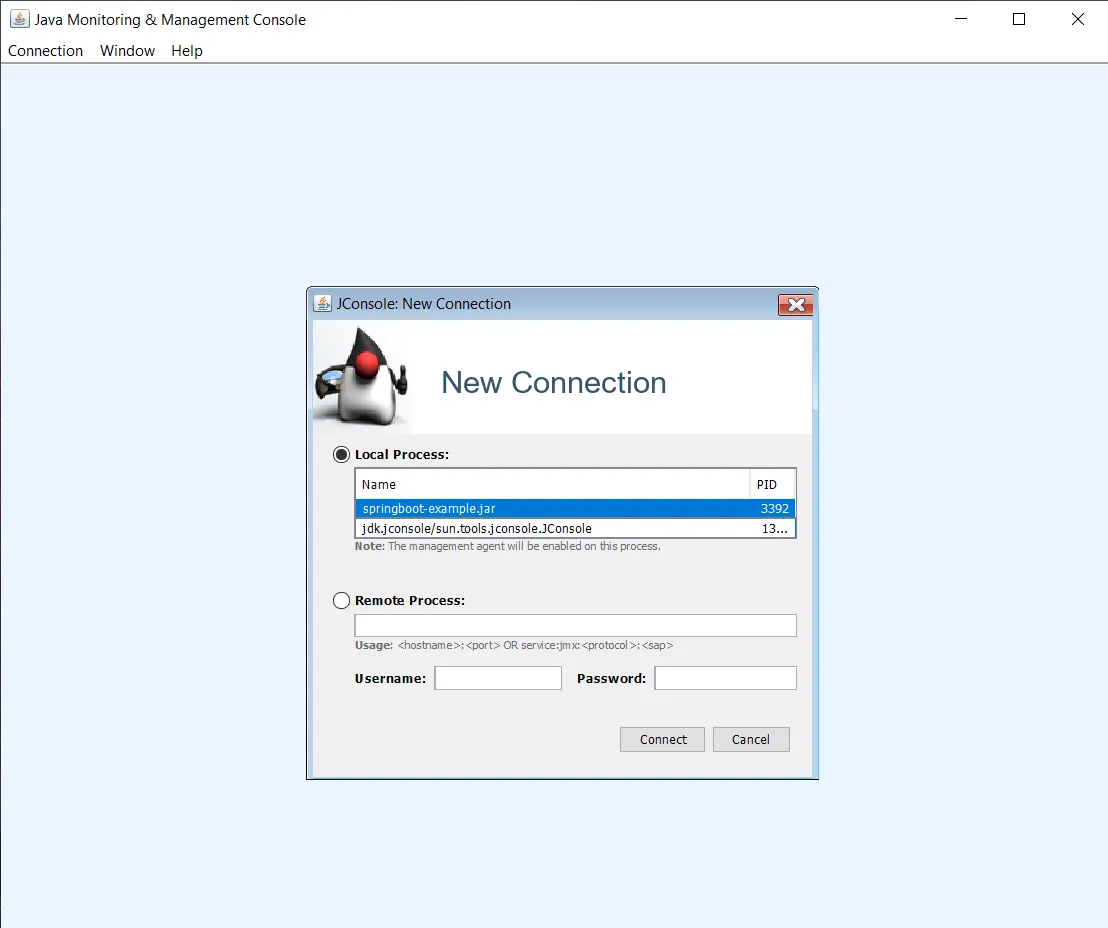Focus the Username input field
This screenshot has height=928, width=1108.
498,678
